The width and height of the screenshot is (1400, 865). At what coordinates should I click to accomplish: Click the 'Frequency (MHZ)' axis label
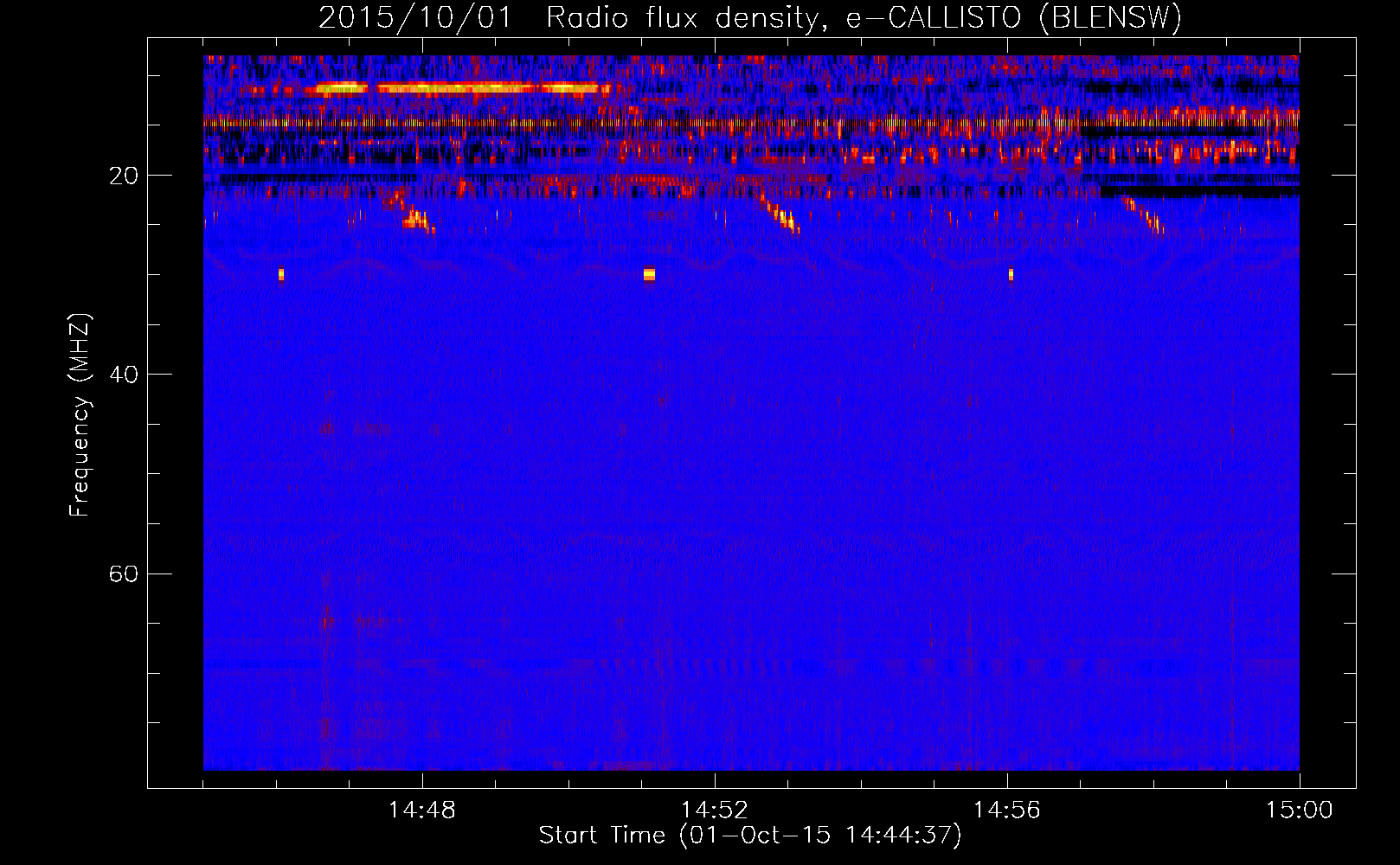tap(80, 415)
